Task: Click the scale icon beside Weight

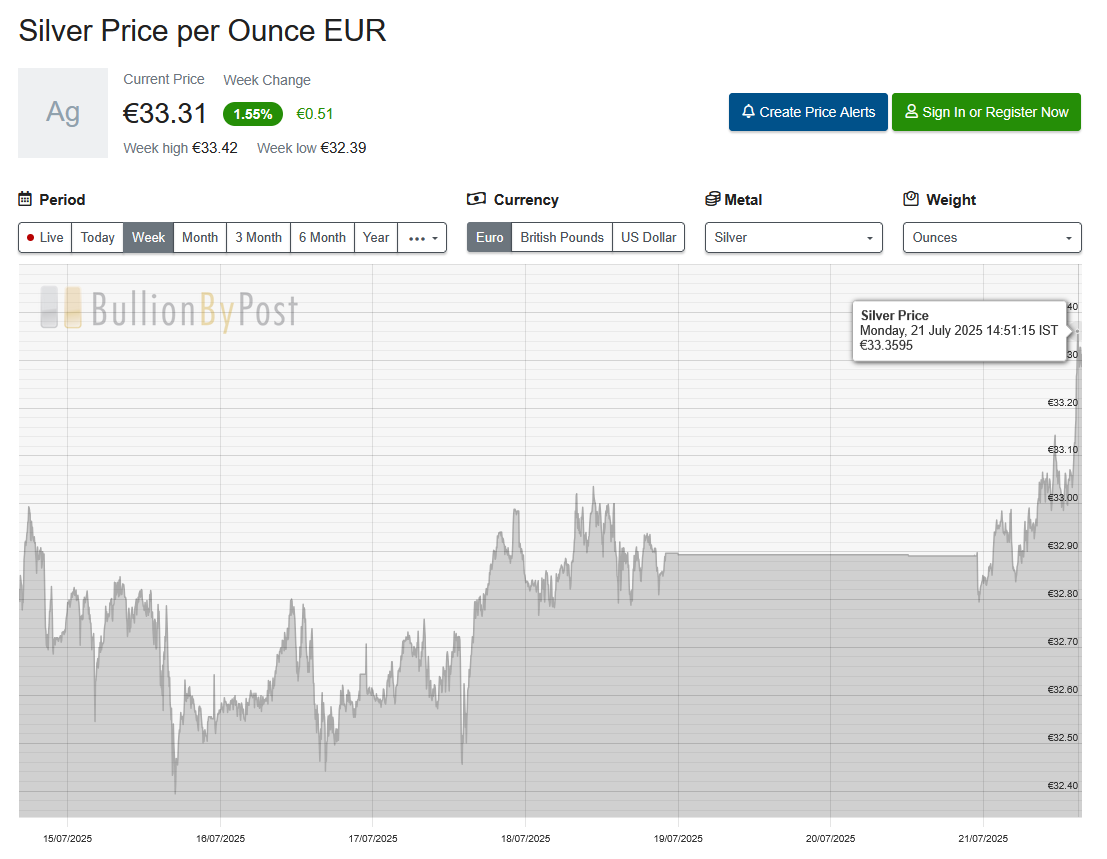Action: 911,199
